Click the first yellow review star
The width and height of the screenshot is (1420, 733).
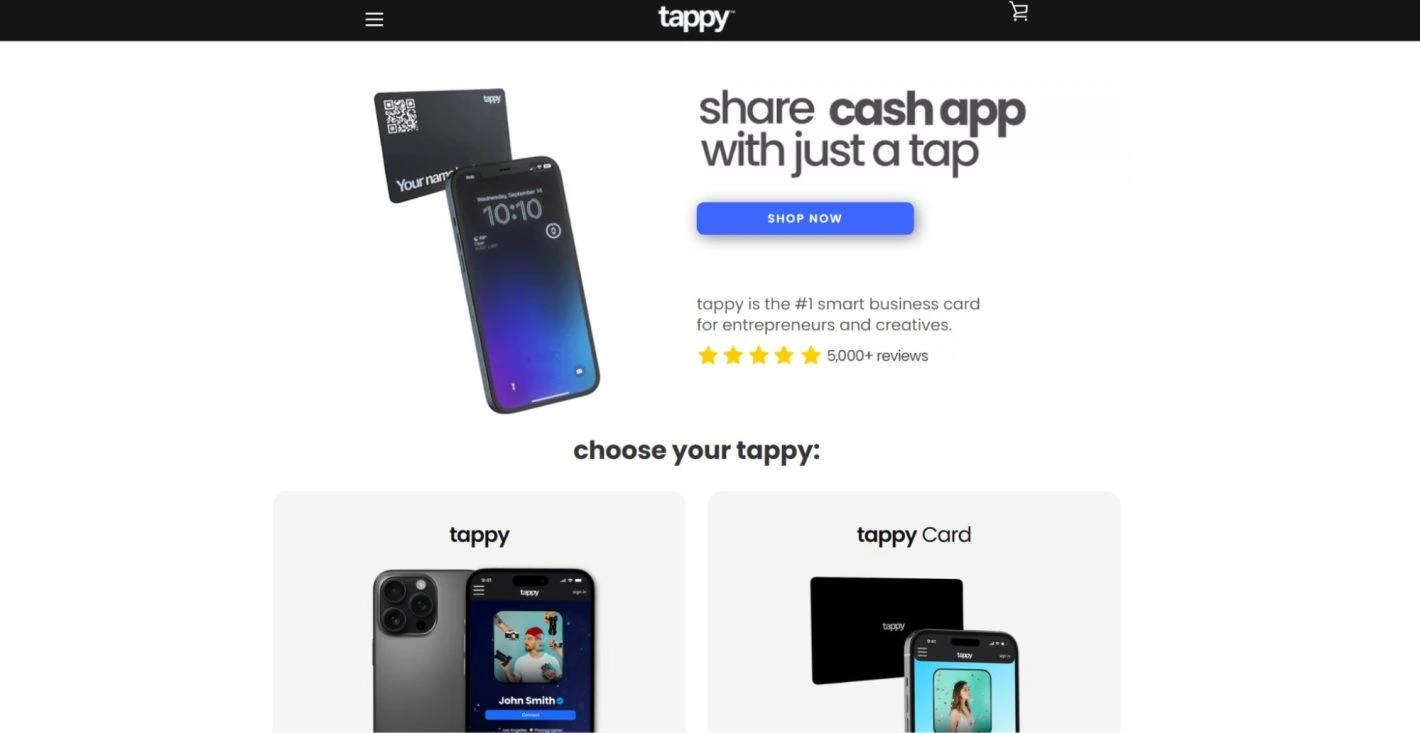(708, 355)
